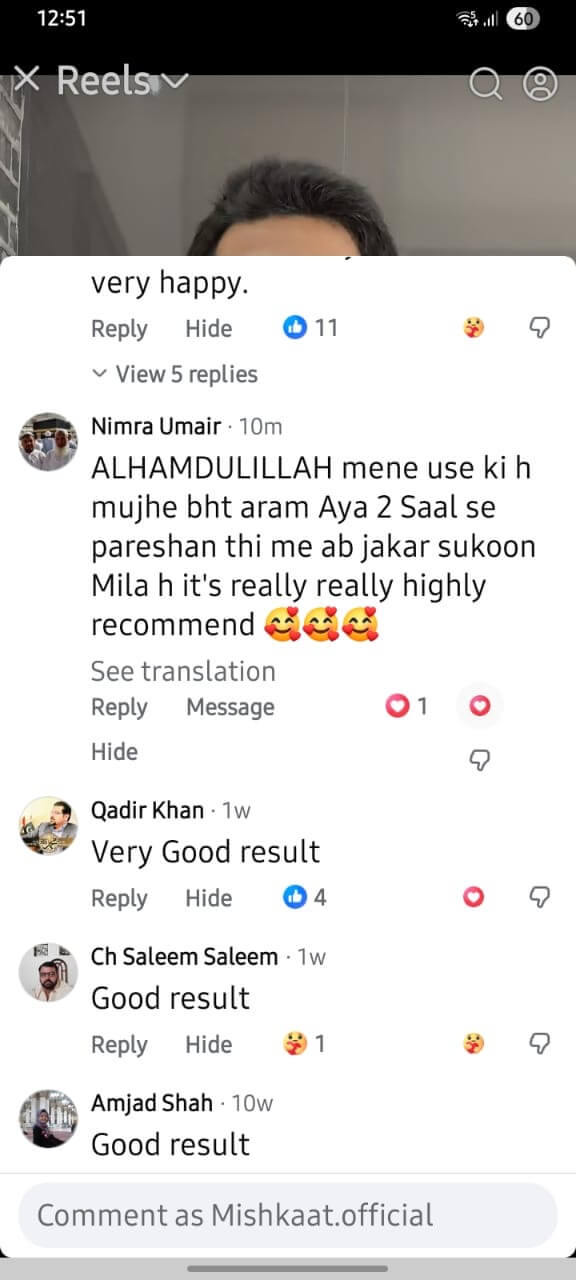576x1280 pixels.
Task: Close Reels with the X icon
Action: click(x=27, y=79)
